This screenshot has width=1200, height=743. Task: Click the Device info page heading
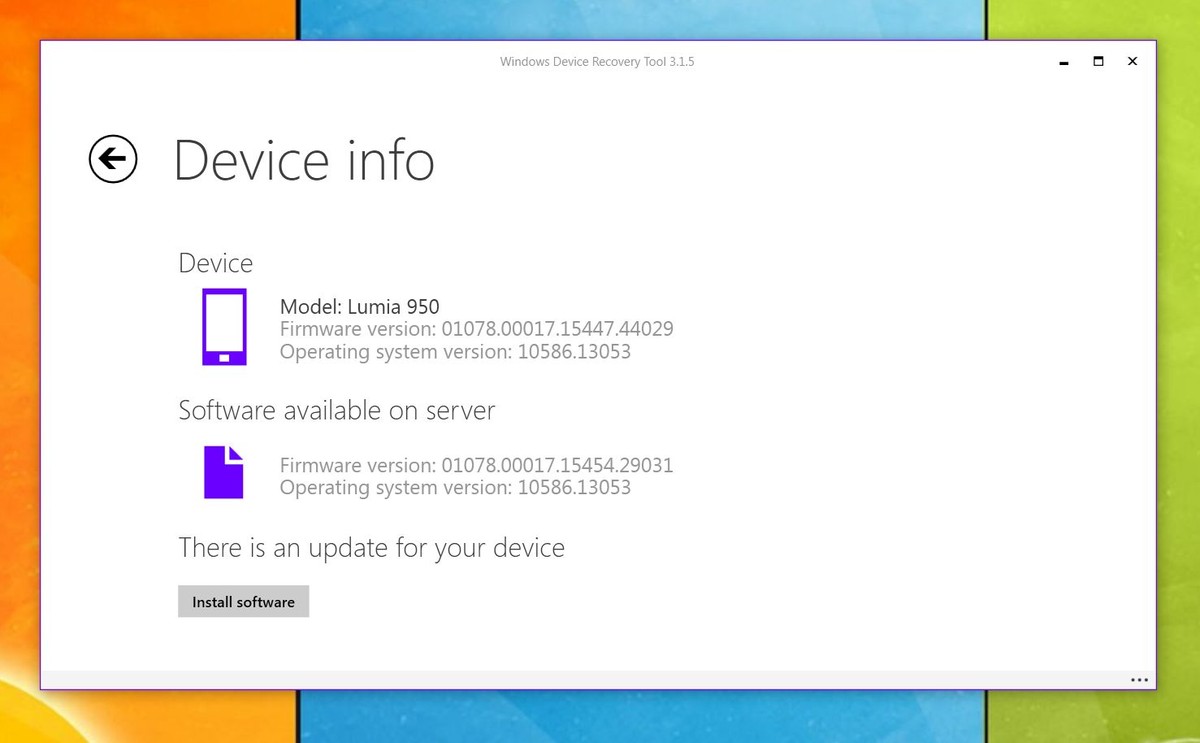304,160
